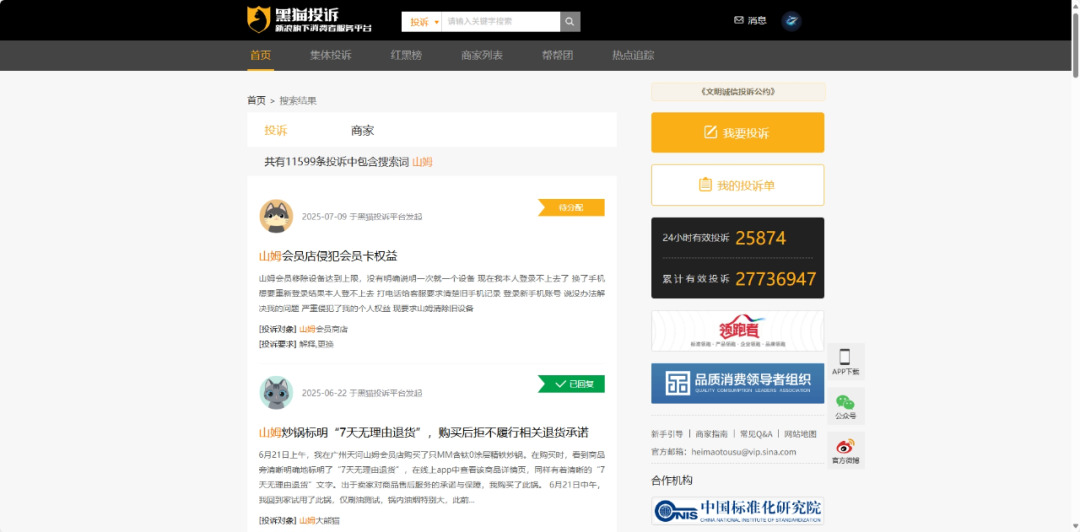
Task: Click the 黑猫投诉 logo
Action: pyautogui.click(x=309, y=20)
